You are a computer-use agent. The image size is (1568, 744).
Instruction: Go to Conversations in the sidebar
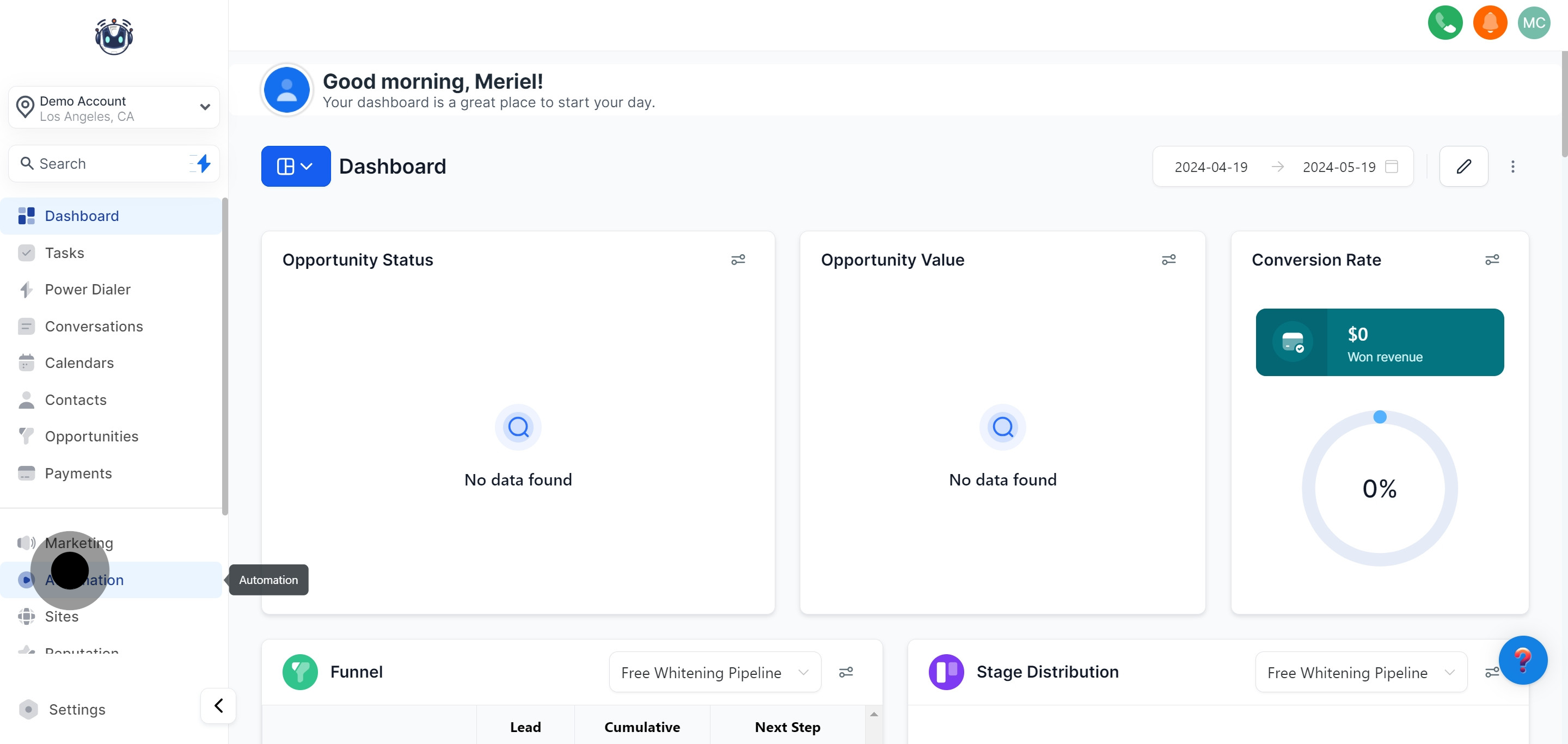(x=94, y=326)
